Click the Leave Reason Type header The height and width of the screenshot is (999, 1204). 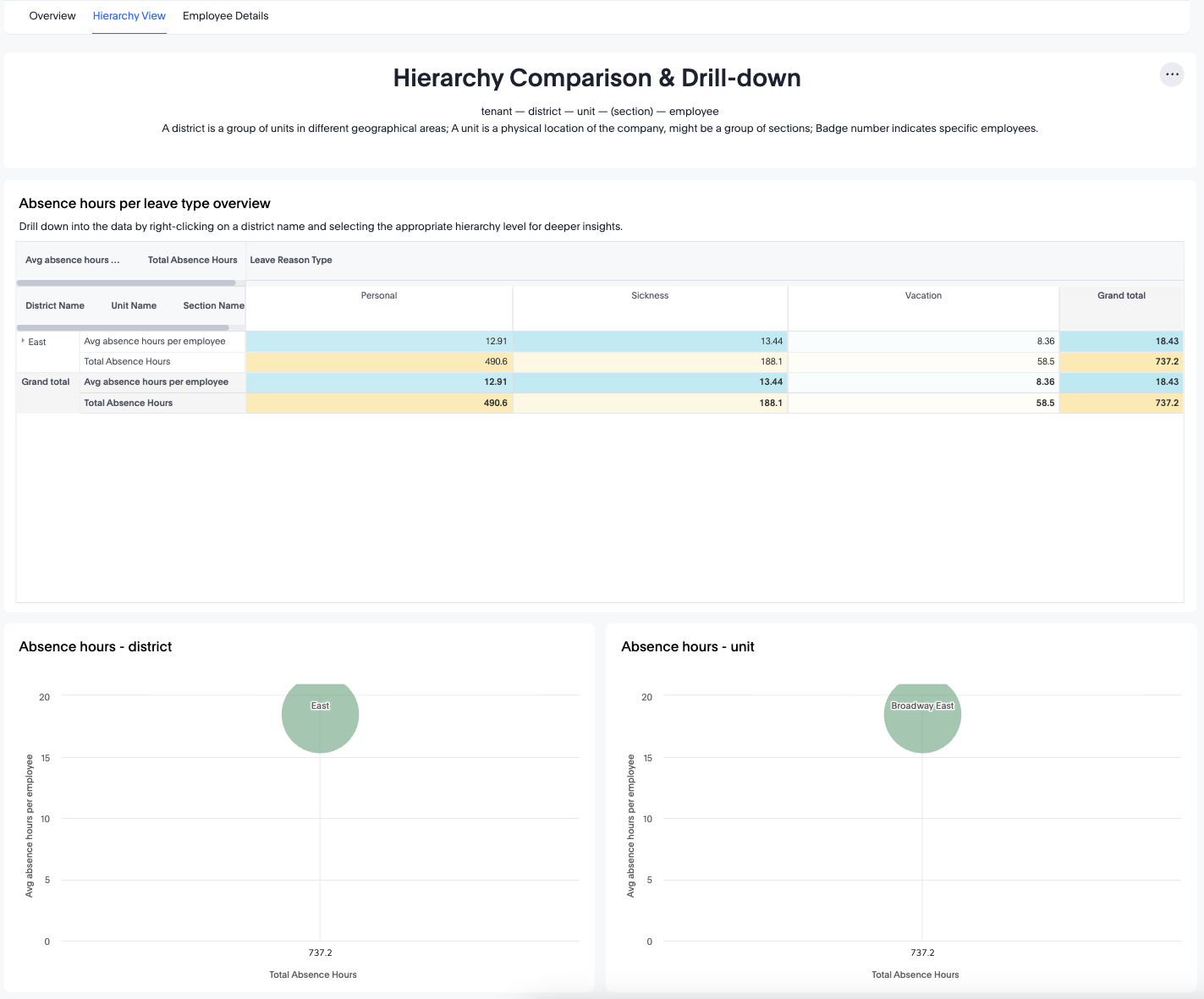(x=291, y=261)
